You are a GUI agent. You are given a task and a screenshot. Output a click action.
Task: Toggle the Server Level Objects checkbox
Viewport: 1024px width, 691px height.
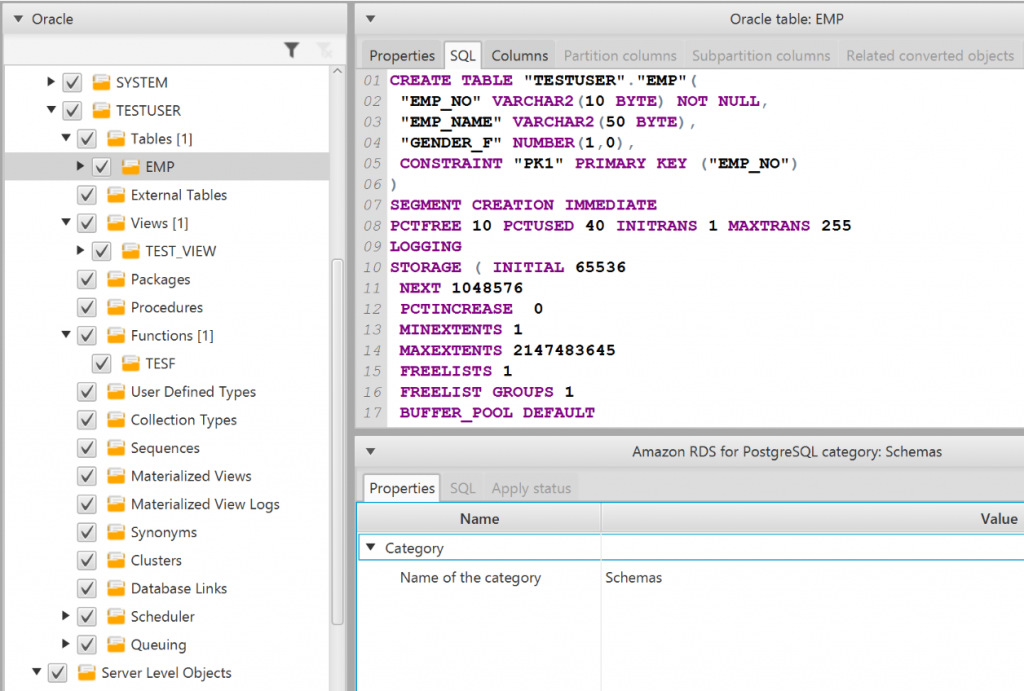(x=57, y=672)
